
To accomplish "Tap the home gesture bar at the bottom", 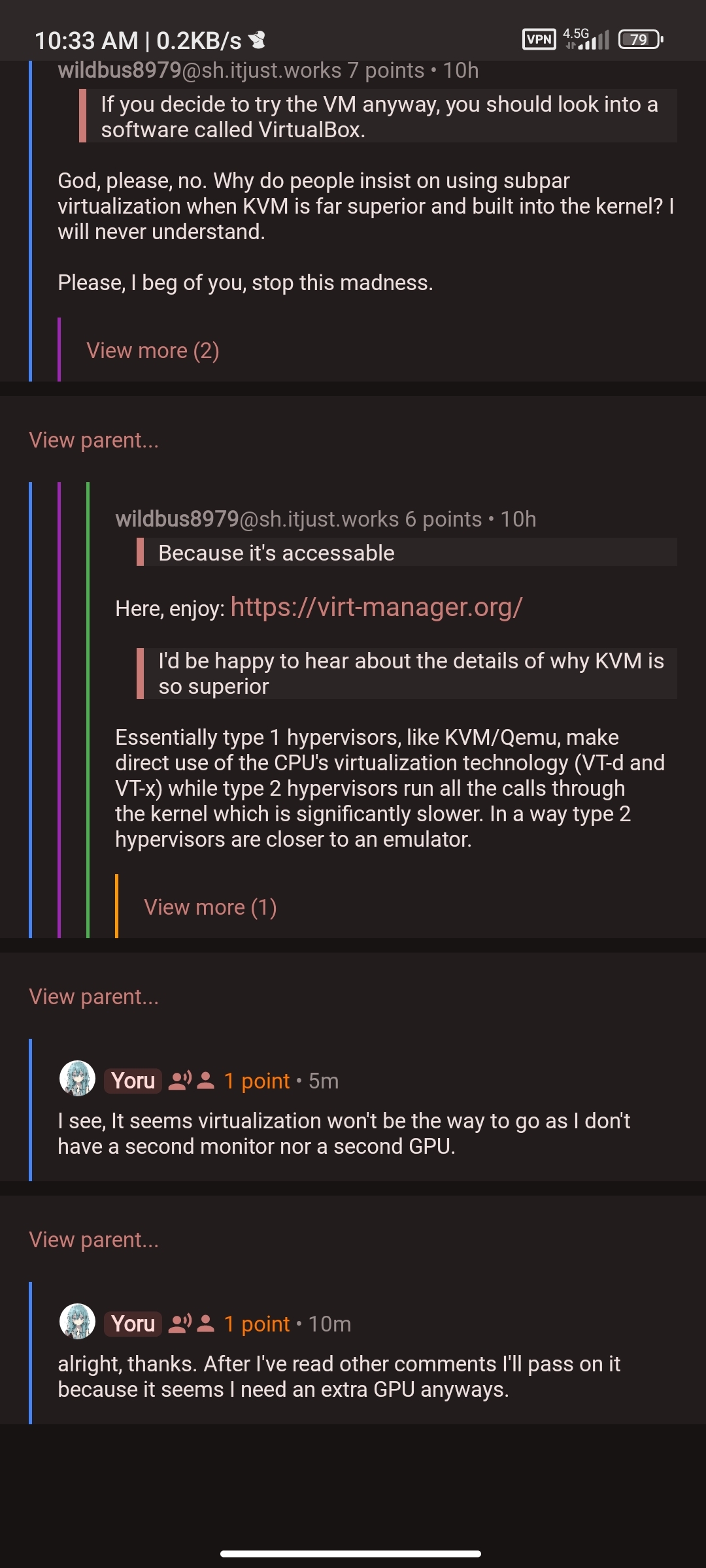I will coord(351,1554).
